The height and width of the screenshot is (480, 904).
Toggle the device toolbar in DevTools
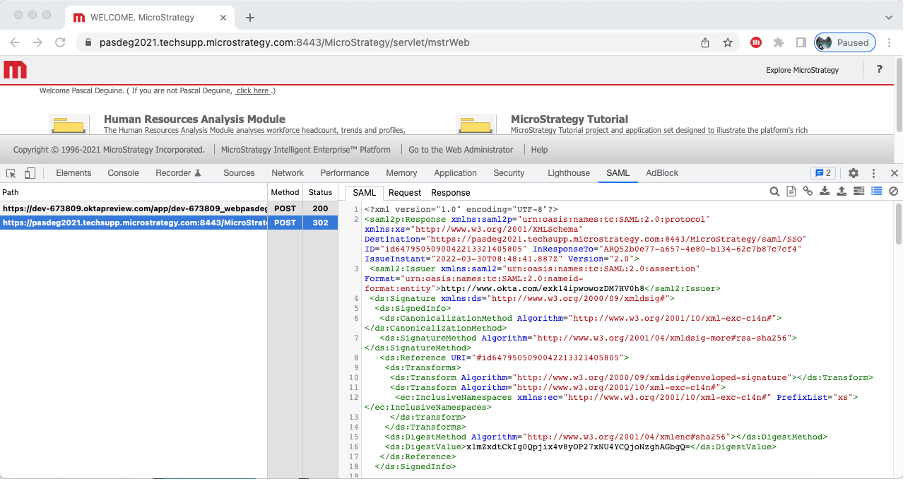click(x=30, y=173)
